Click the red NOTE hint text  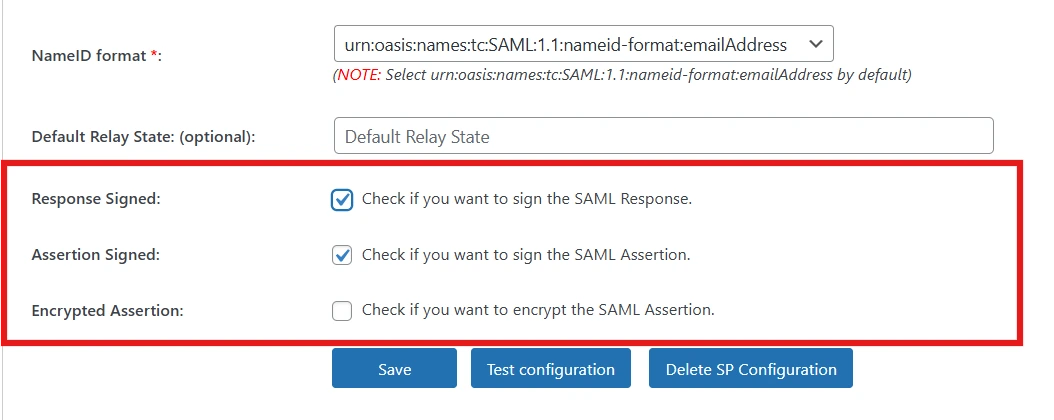click(358, 75)
